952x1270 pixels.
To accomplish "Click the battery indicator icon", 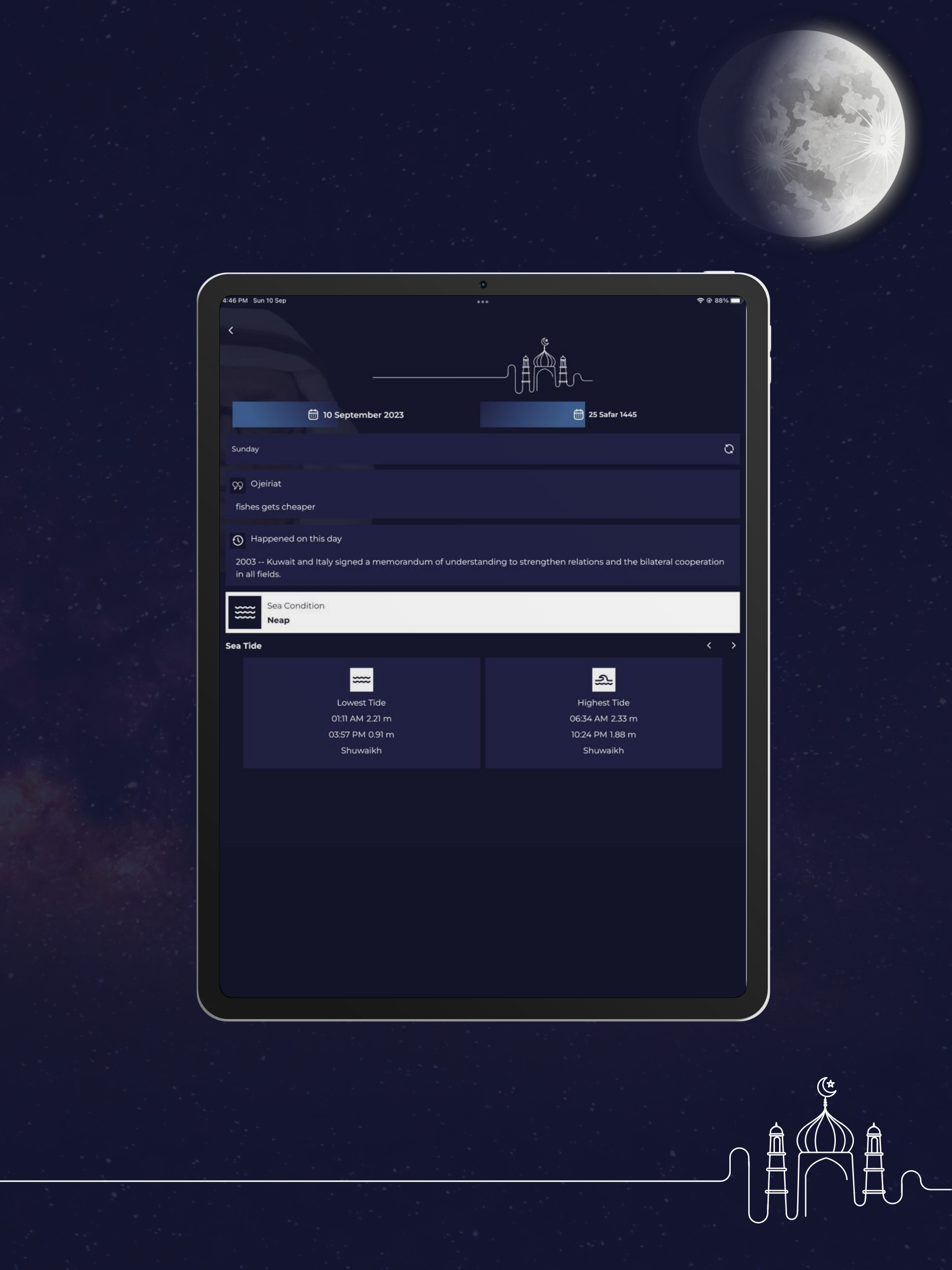I will [x=736, y=300].
